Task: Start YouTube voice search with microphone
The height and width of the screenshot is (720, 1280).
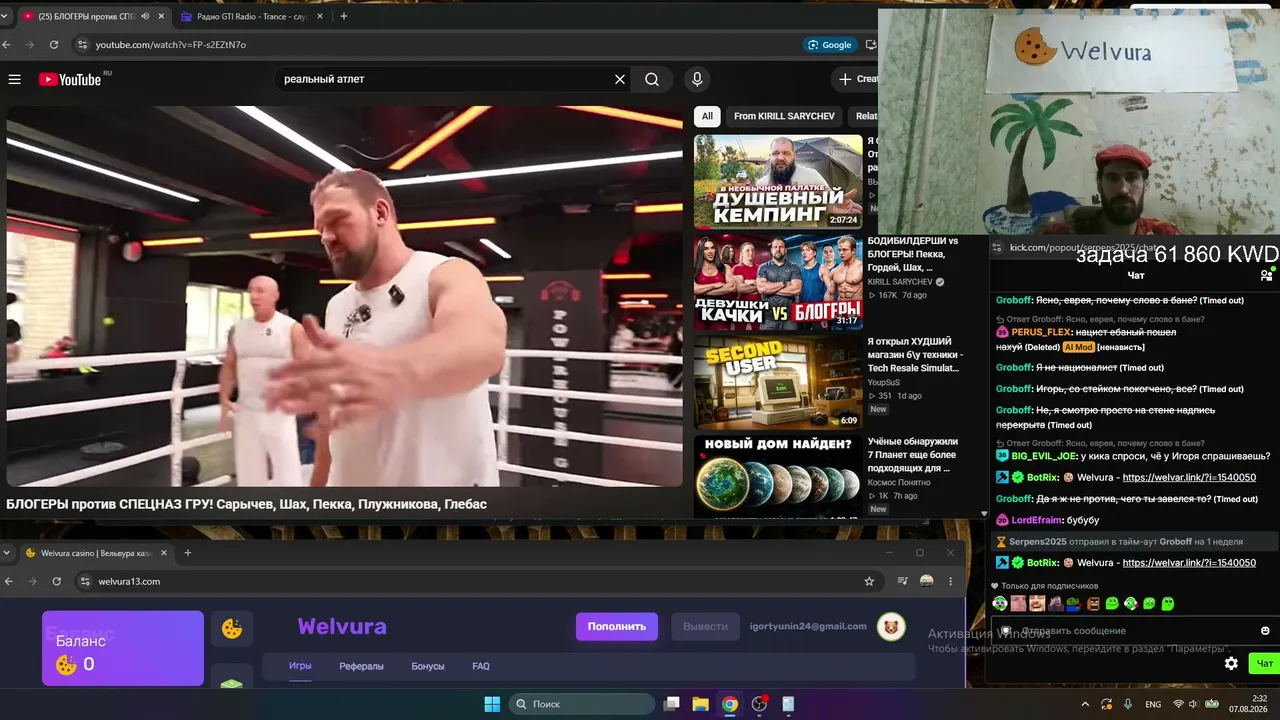Action: (x=697, y=79)
